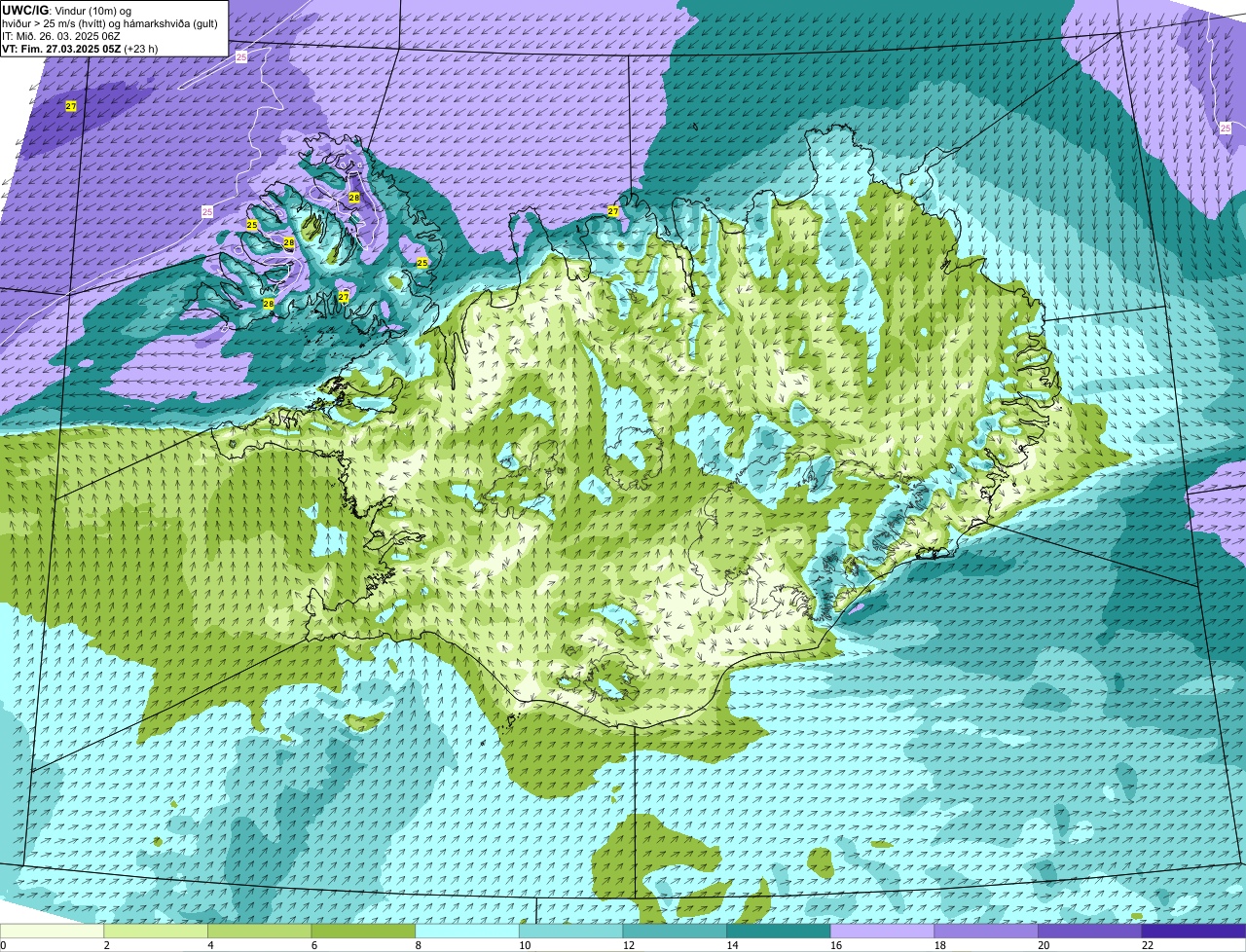Select the 6–8 m/s olive green legend band

coord(363,931)
